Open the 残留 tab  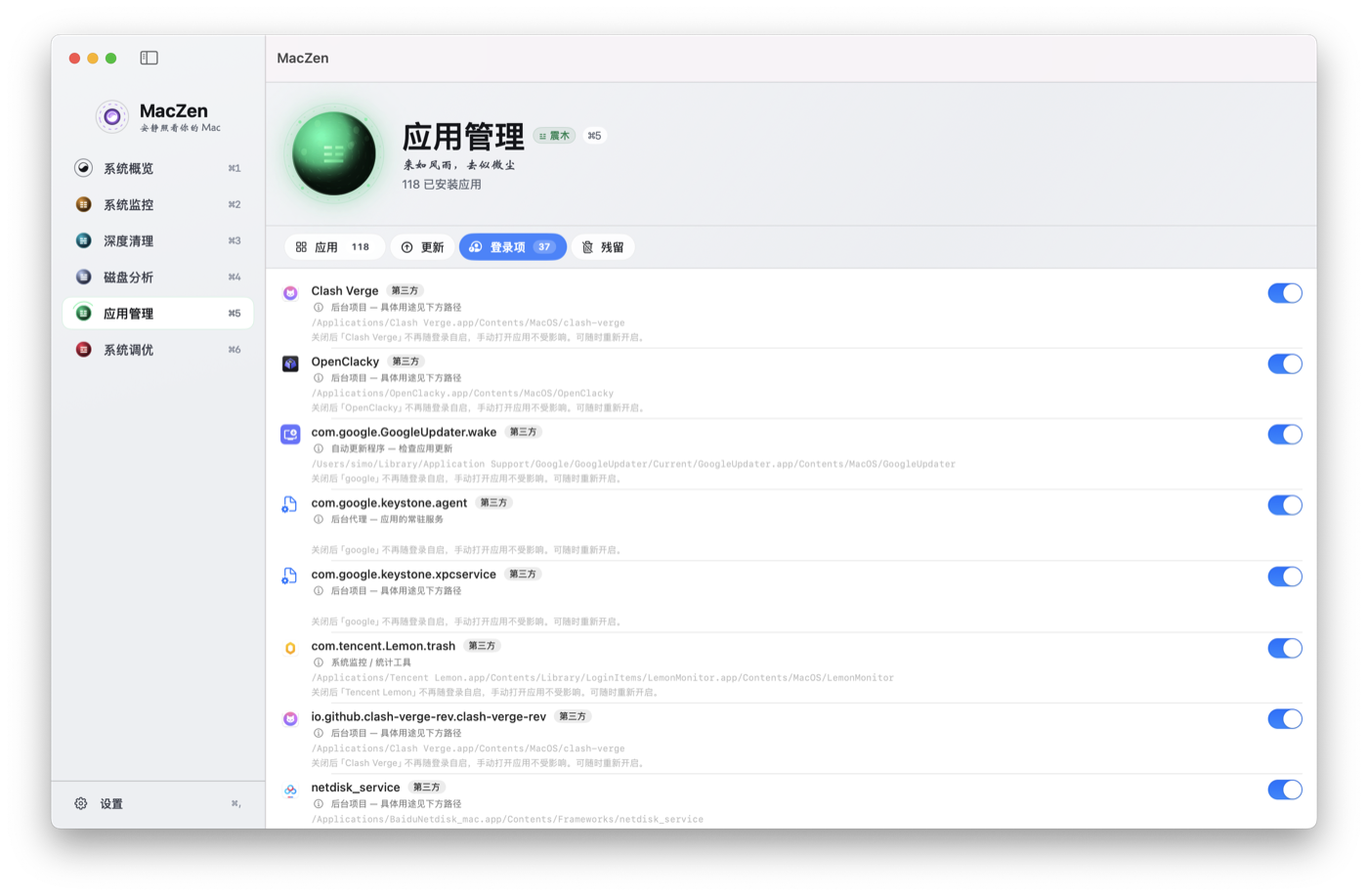(603, 247)
